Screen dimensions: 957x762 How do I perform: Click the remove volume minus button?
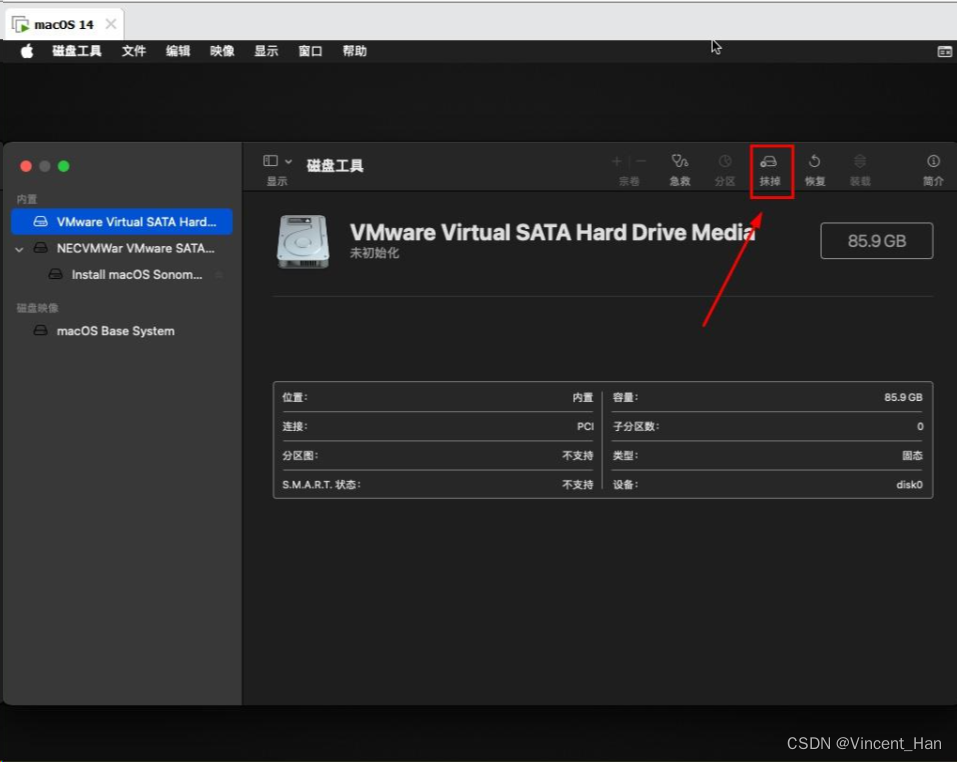pyautogui.click(x=641, y=162)
